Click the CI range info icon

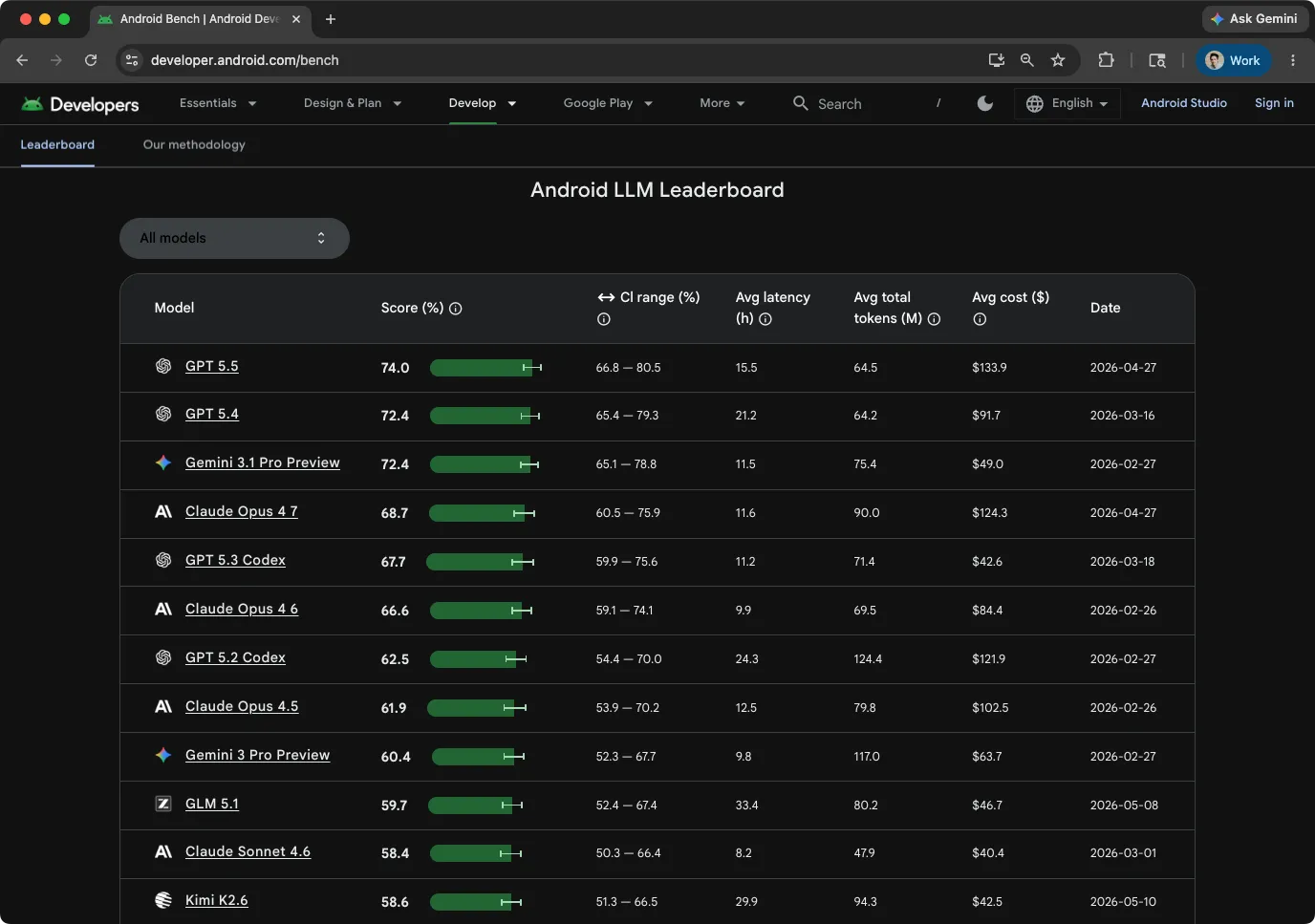pos(604,319)
